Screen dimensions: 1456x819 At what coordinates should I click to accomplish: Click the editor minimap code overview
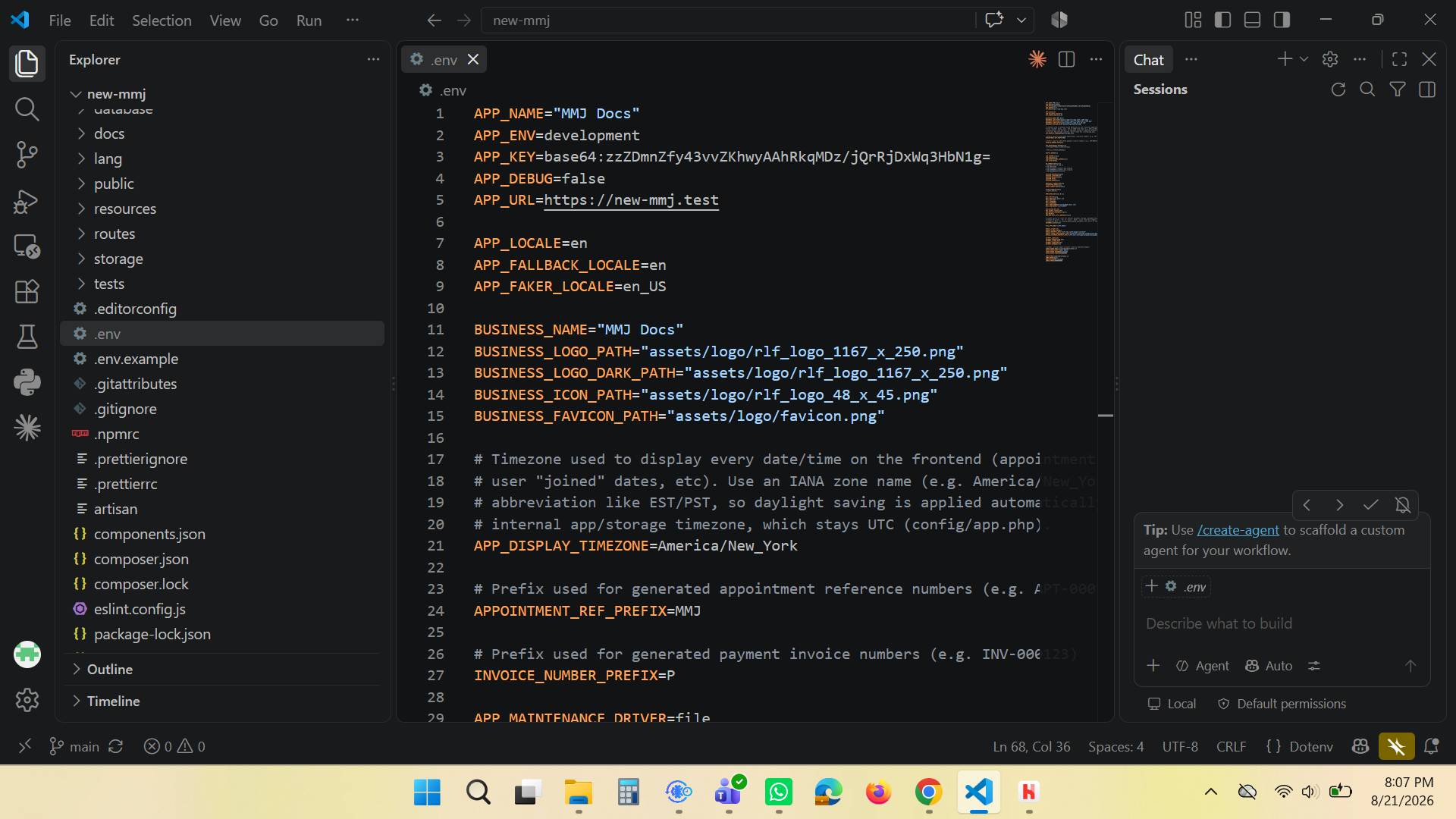[x=1071, y=182]
